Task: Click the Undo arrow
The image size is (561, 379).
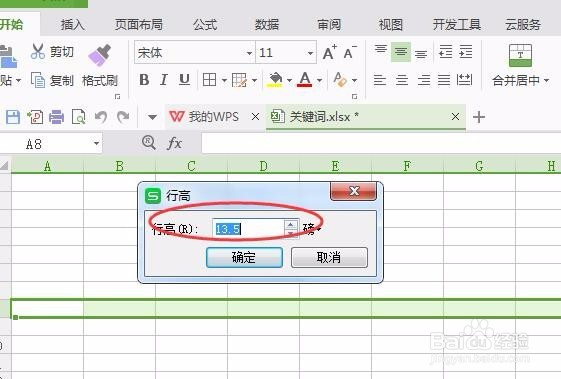Action: pos(101,117)
